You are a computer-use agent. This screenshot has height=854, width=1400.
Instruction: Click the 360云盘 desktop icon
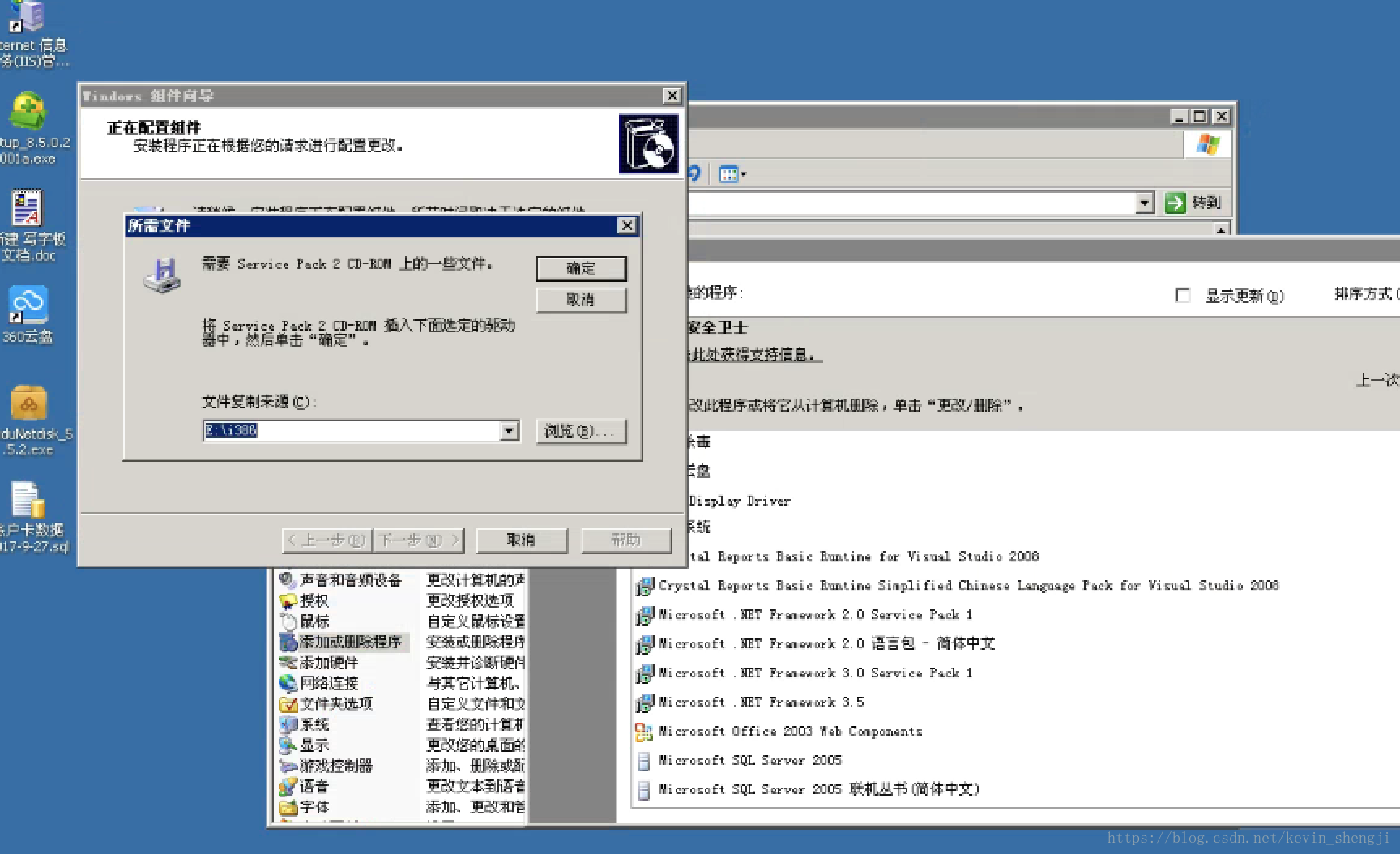28,314
